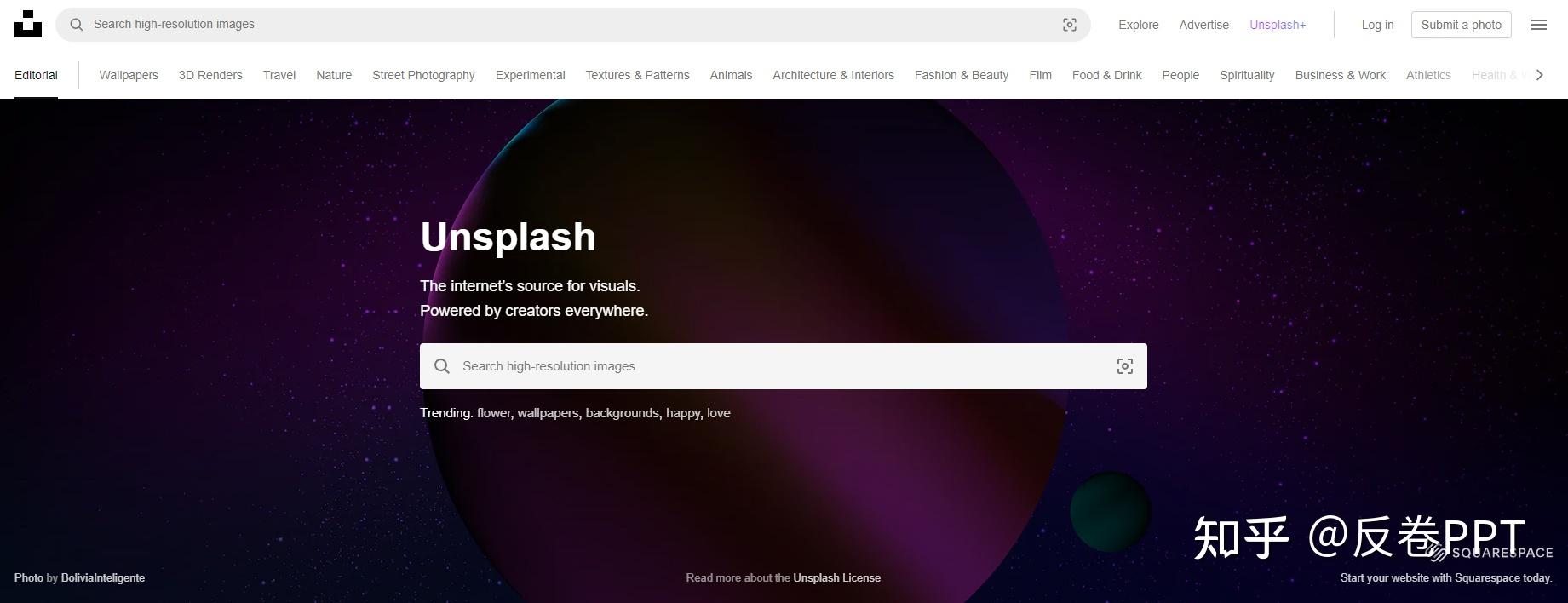Click the Log in link
1568x603 pixels.
(x=1377, y=25)
